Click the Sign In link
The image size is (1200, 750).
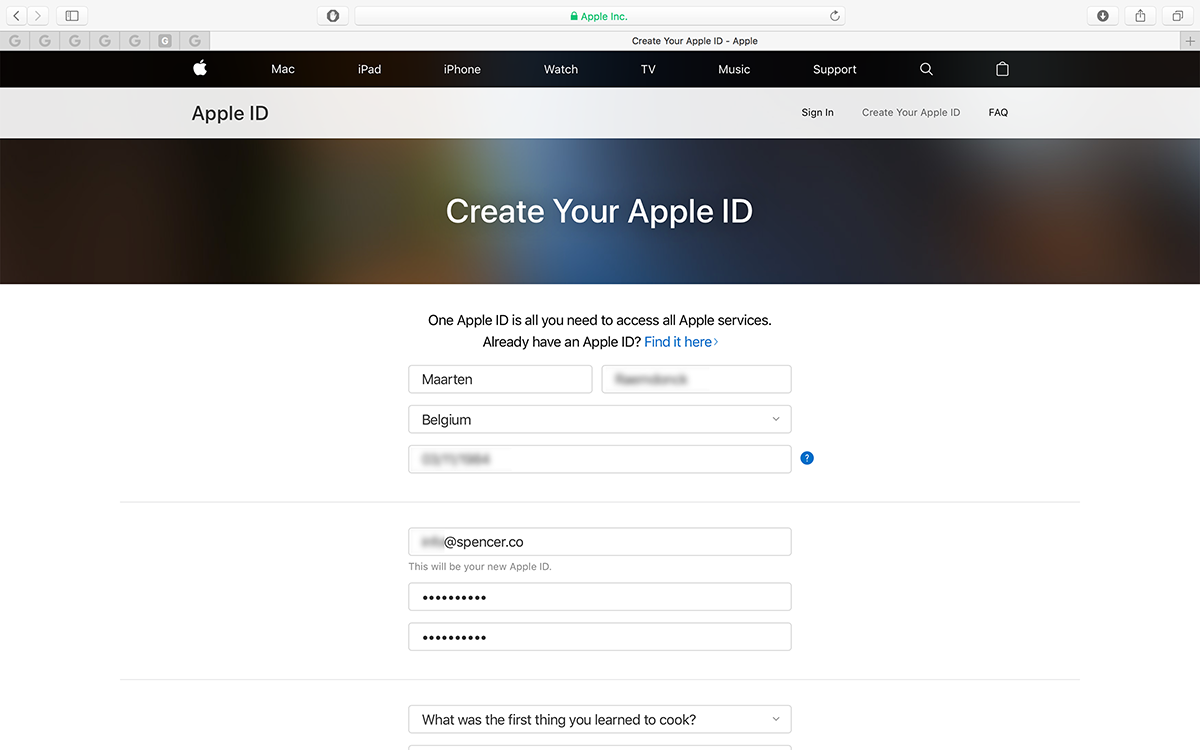[817, 113]
